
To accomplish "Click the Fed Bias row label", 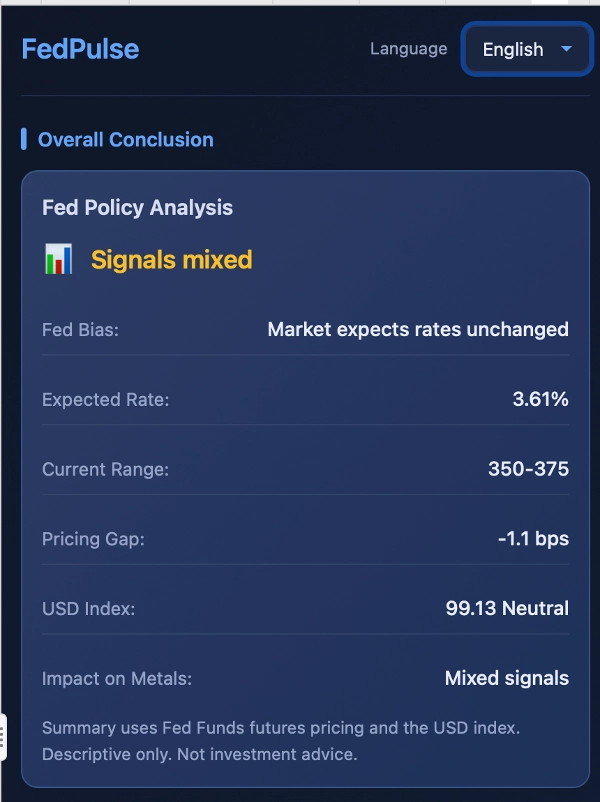I will [x=72, y=329].
